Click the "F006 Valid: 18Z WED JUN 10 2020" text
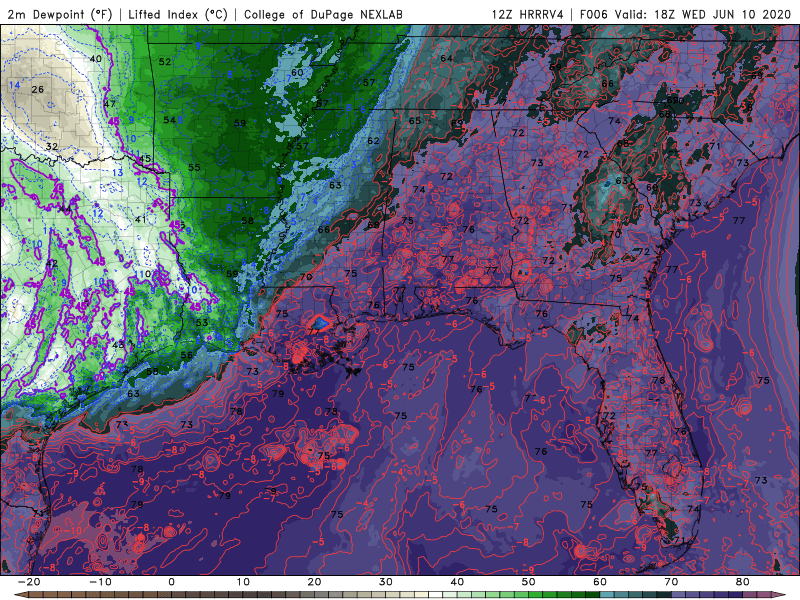Image resolution: width=800 pixels, height=600 pixels. pos(685,15)
